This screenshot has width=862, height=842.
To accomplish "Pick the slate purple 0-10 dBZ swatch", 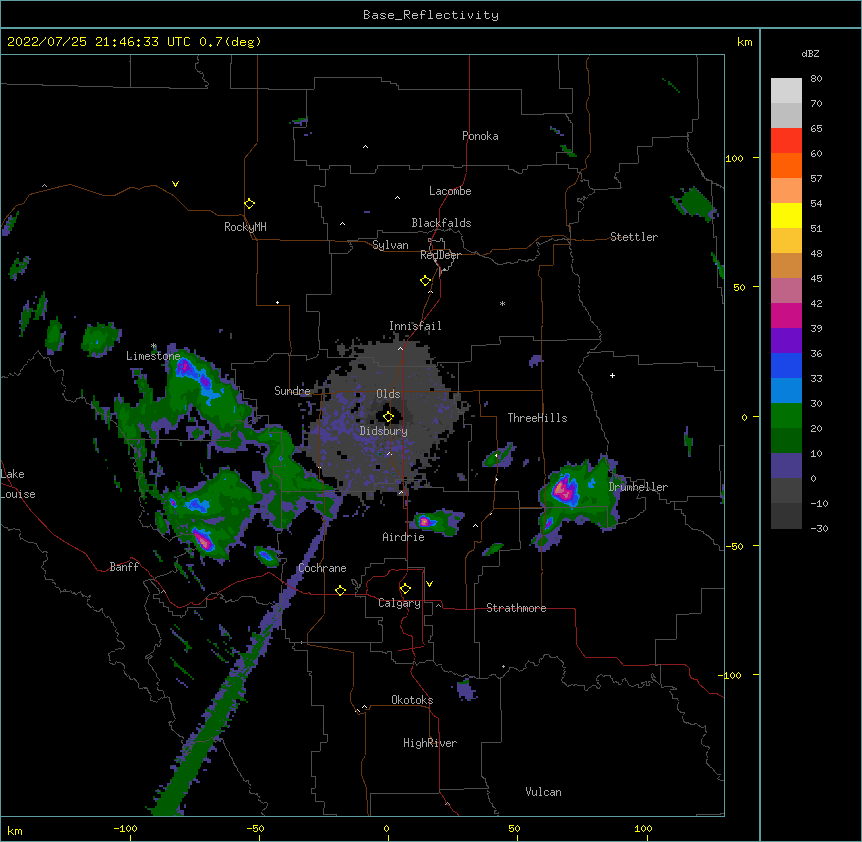I will (786, 466).
